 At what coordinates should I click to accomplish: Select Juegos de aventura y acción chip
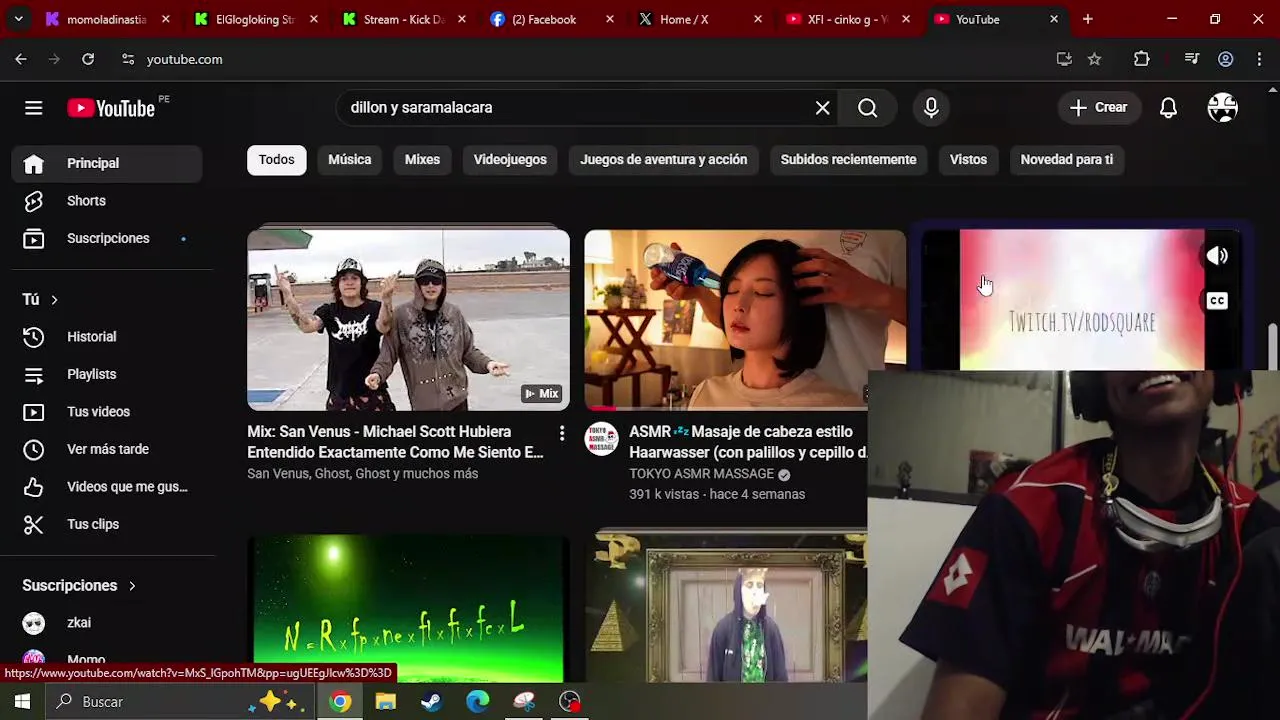[x=664, y=160]
